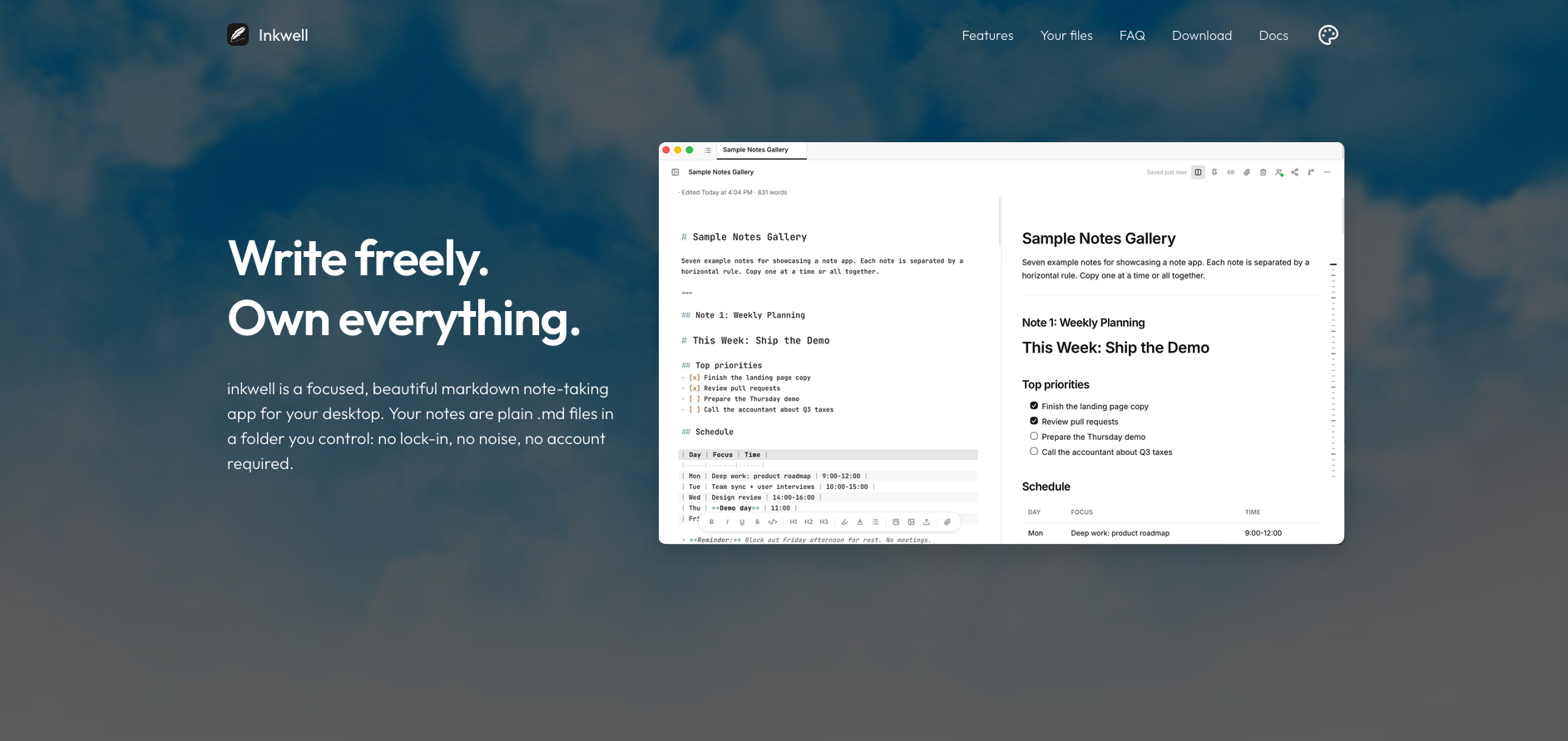Image resolution: width=1568 pixels, height=741 pixels.
Task: Open the FAQ nav link
Action: 1132,36
